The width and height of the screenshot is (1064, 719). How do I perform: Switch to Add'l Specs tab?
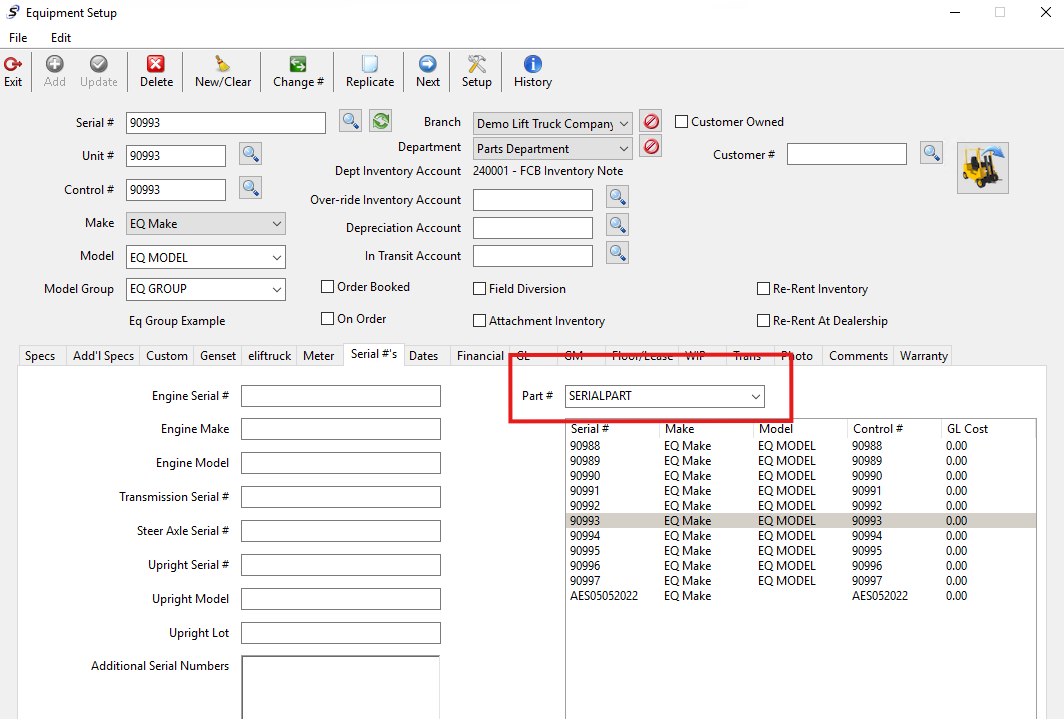point(103,356)
